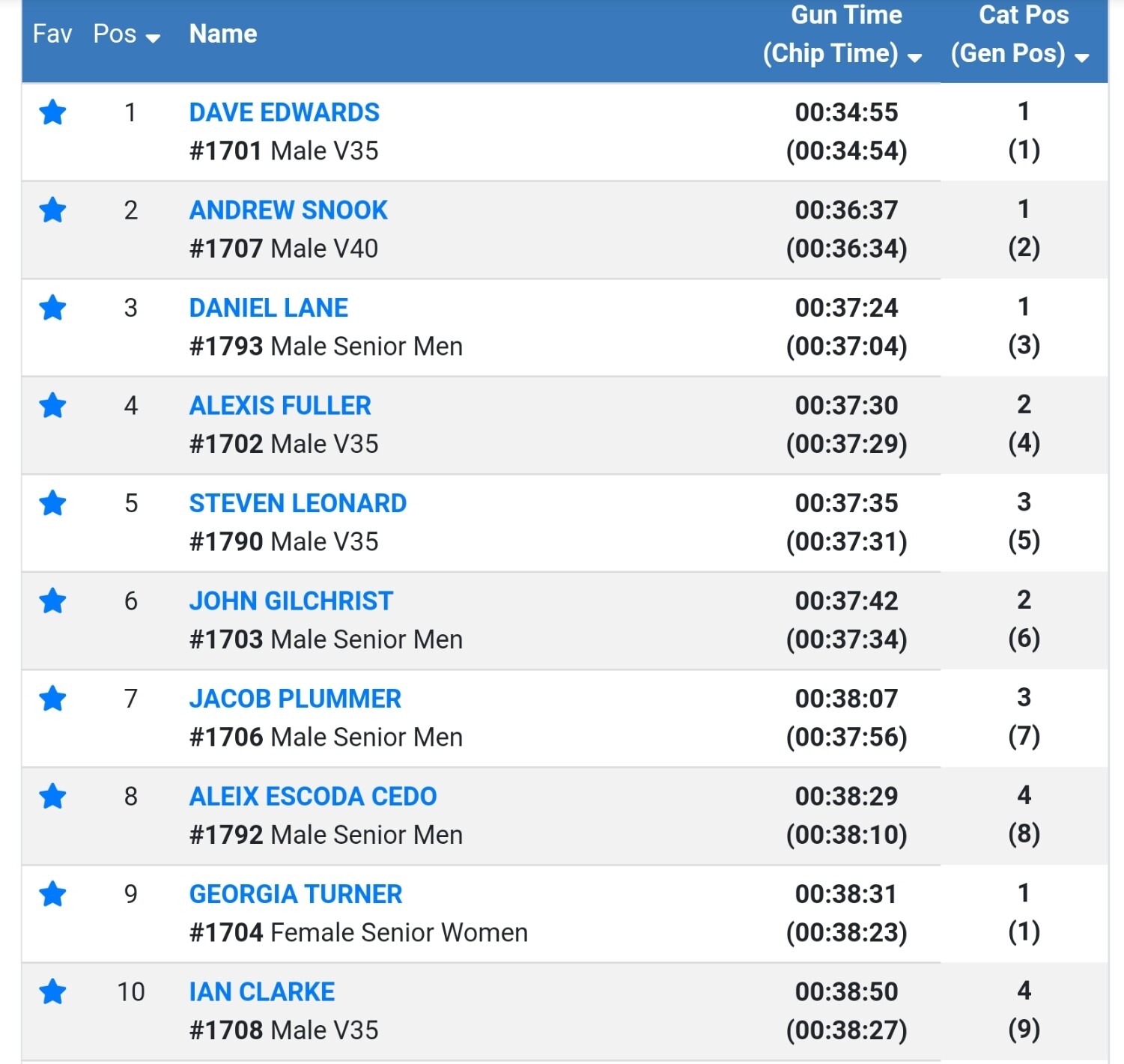Screen dimensions: 1124x1064
Task: Click the star icon beside Ian Clarke
Action: (52, 992)
